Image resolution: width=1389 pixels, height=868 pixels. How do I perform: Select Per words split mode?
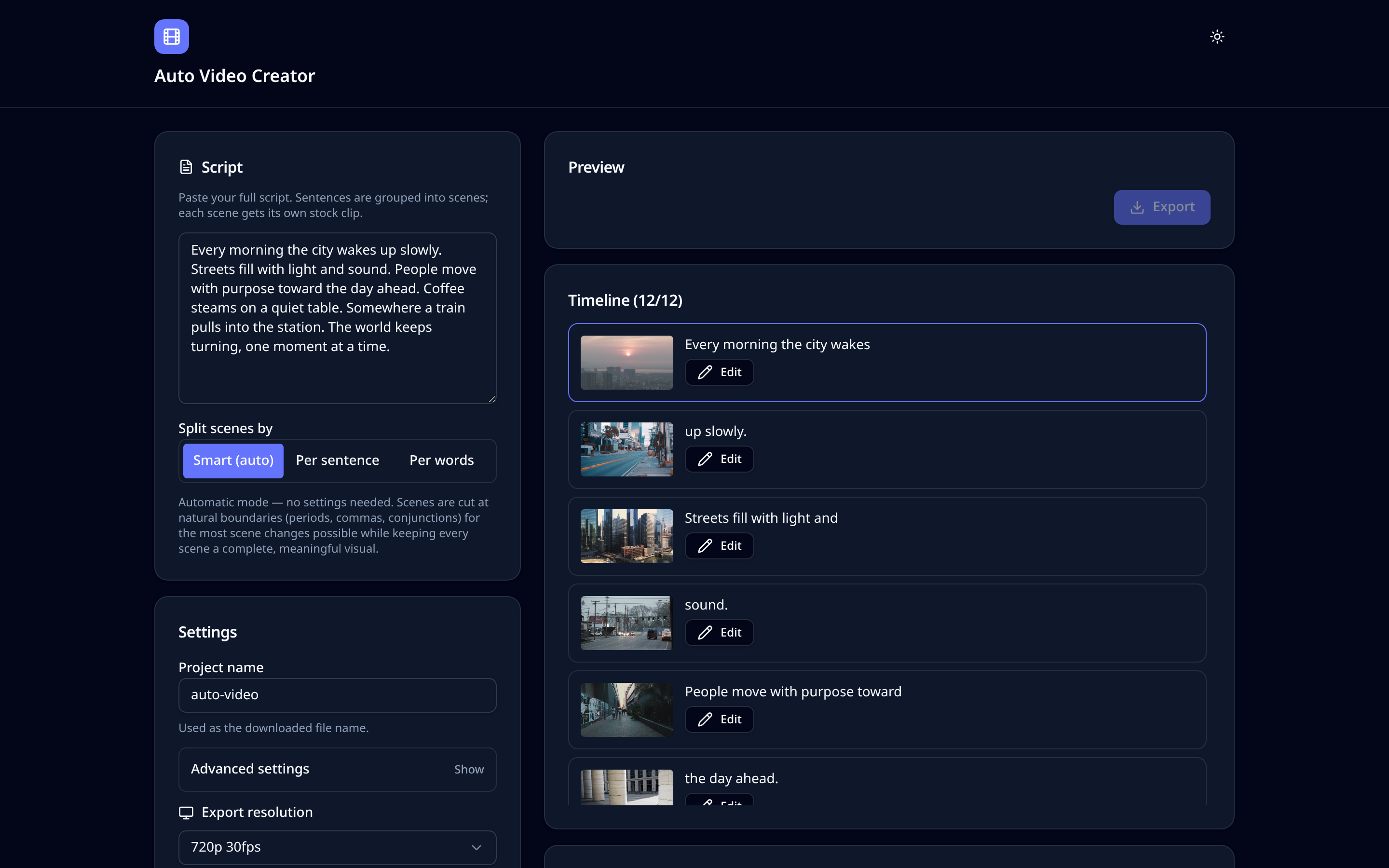click(441, 461)
